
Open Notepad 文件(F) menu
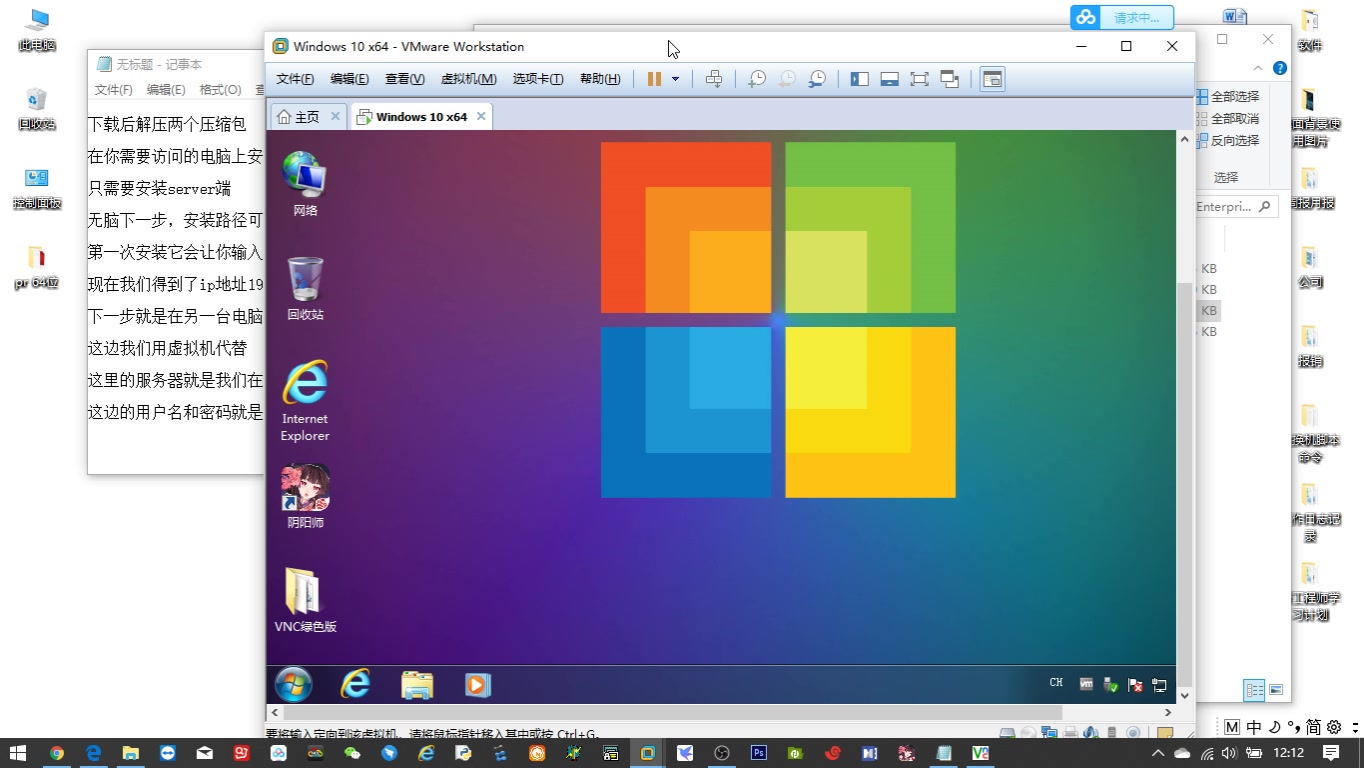pos(114,90)
